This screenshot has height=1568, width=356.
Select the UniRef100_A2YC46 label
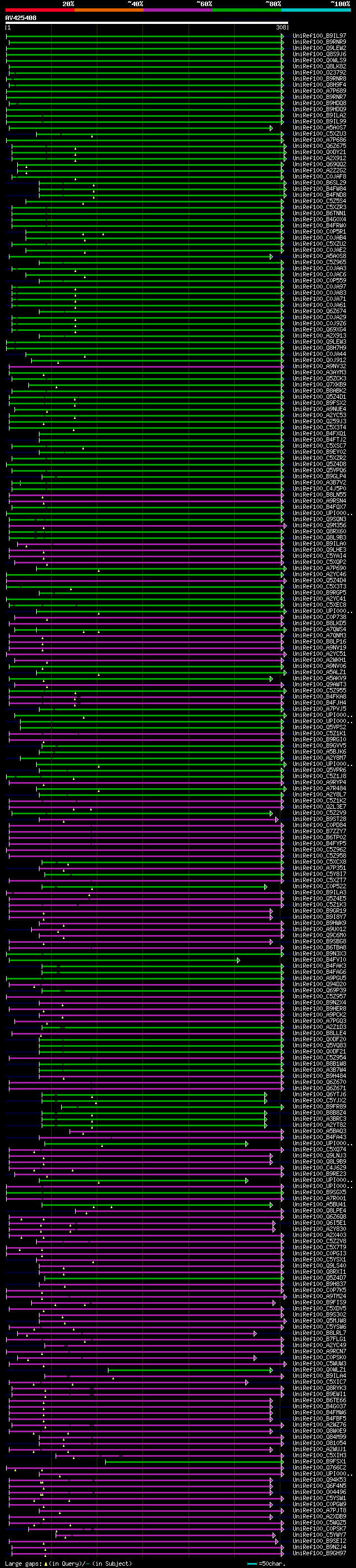coord(319,575)
